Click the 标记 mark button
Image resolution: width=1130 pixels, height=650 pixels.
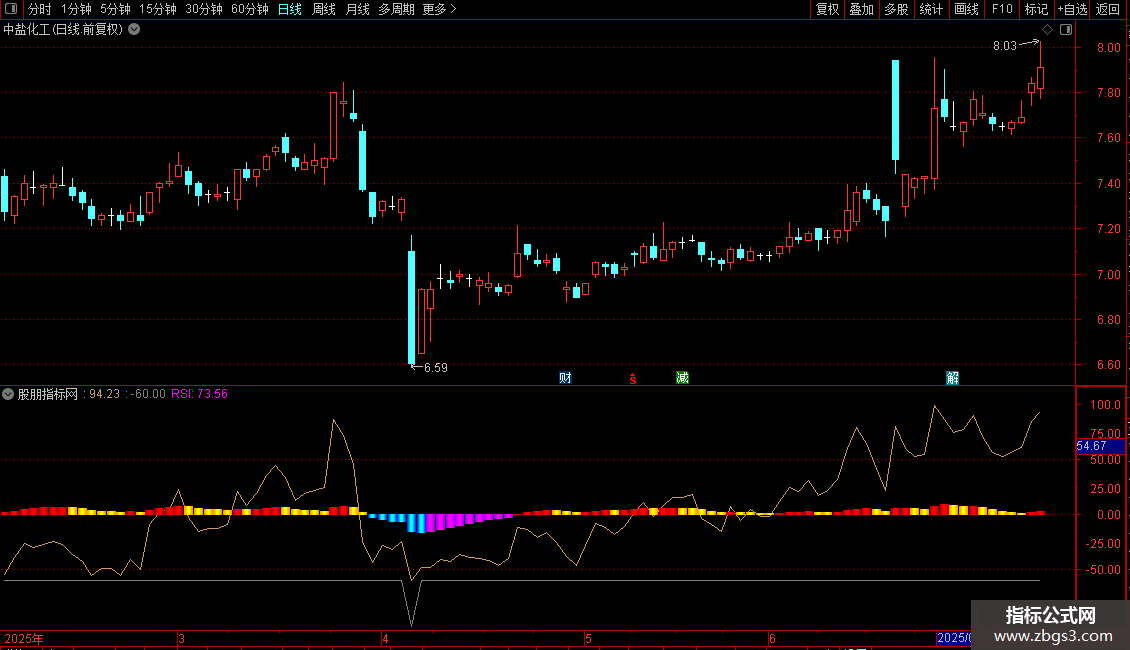tap(1036, 9)
